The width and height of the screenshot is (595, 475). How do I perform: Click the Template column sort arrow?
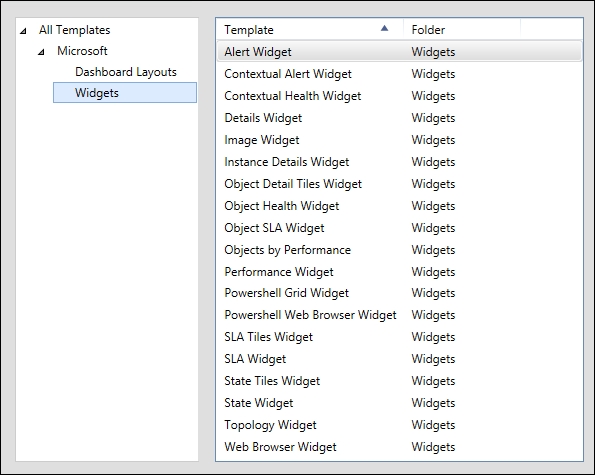tap(384, 28)
